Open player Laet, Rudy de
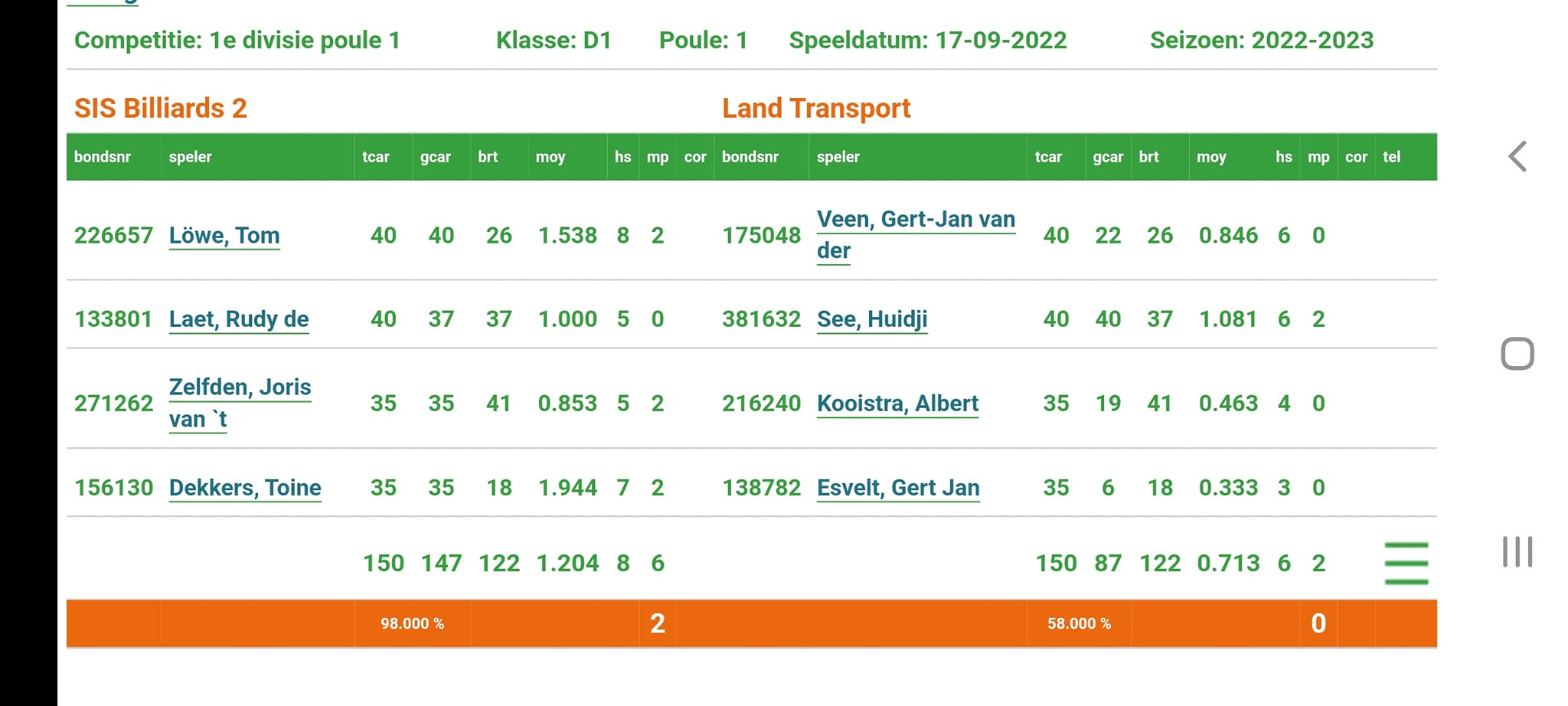This screenshot has height=706, width=1568. click(239, 319)
